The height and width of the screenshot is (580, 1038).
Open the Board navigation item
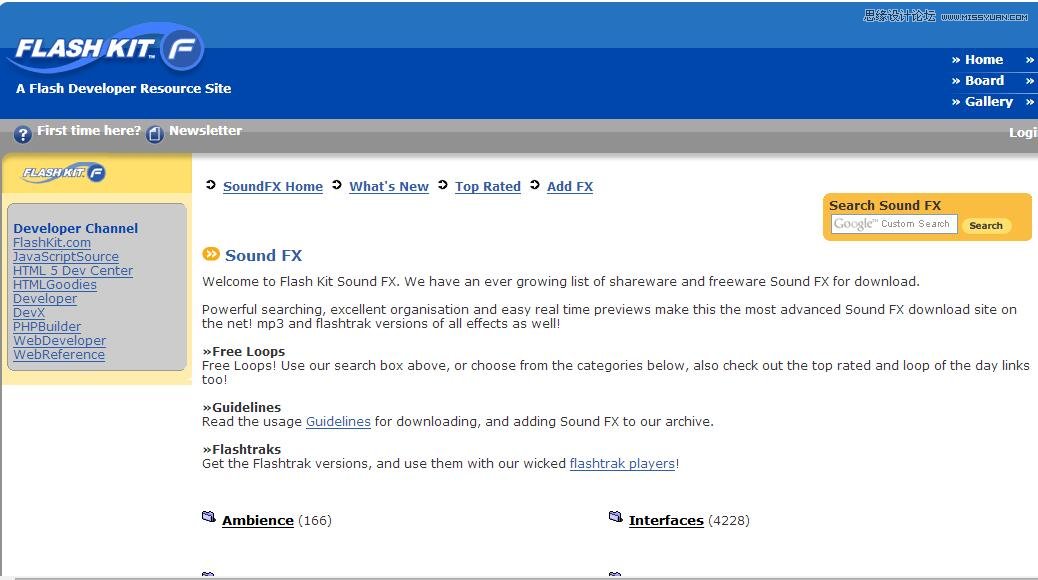pos(984,81)
